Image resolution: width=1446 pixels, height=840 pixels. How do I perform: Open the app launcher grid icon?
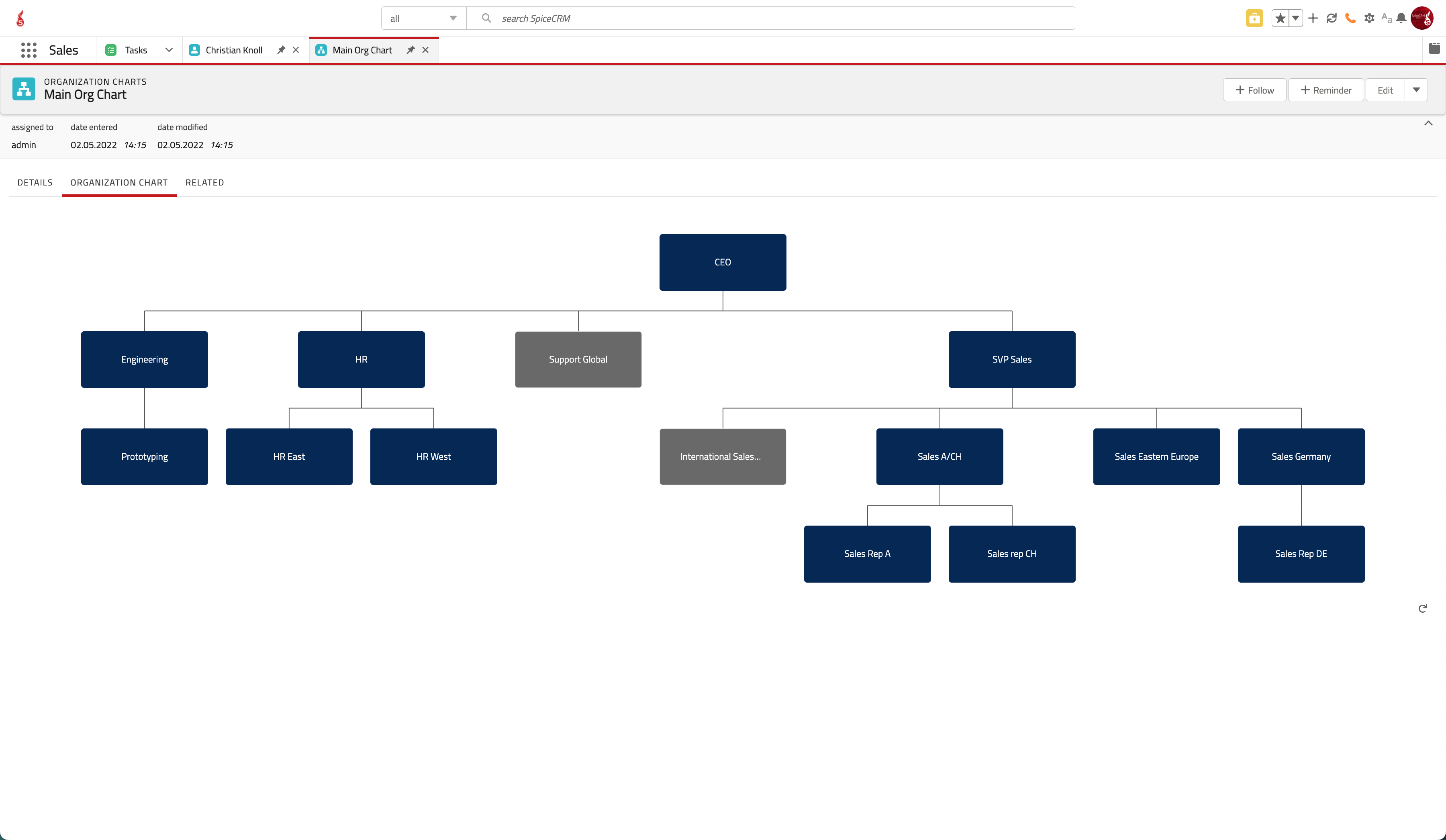click(x=29, y=50)
